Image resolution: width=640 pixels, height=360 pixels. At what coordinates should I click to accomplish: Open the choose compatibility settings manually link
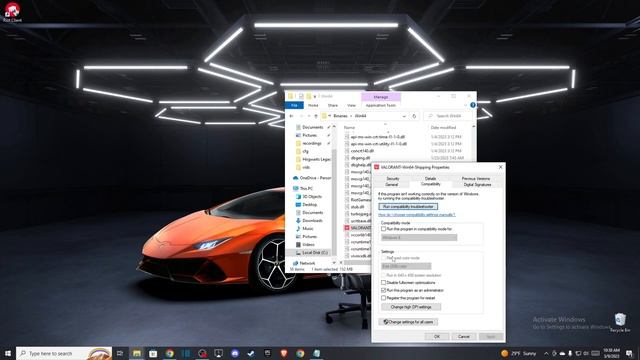coord(417,215)
